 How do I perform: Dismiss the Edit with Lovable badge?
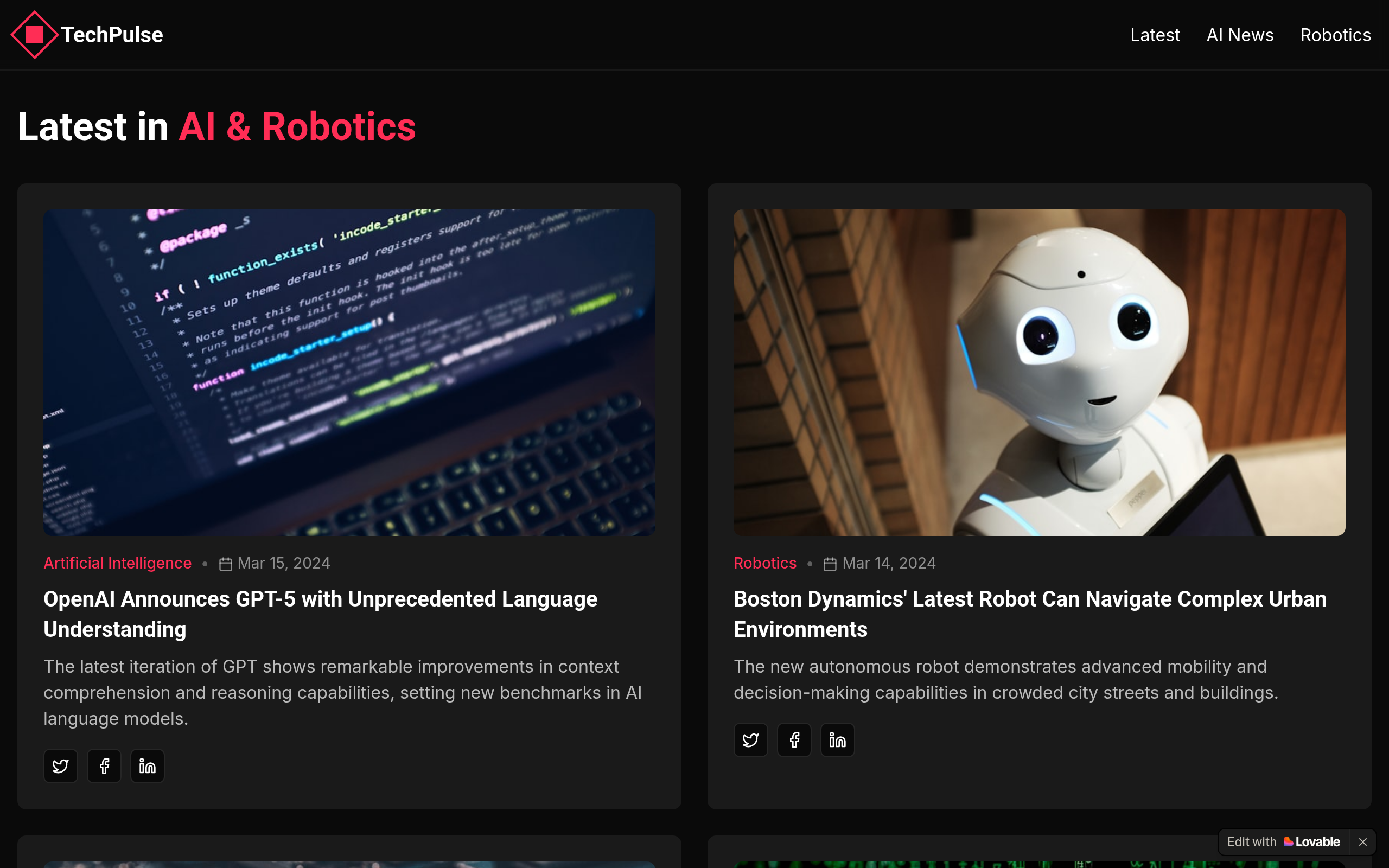pyautogui.click(x=1362, y=841)
